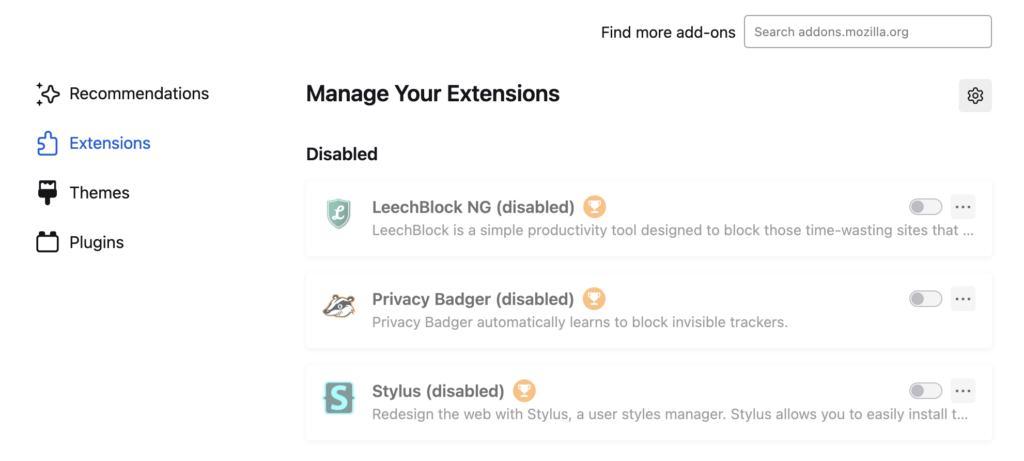Click the recommended trophy badge beside Stylus
Viewport: 1024px width, 461px height.
coord(524,391)
